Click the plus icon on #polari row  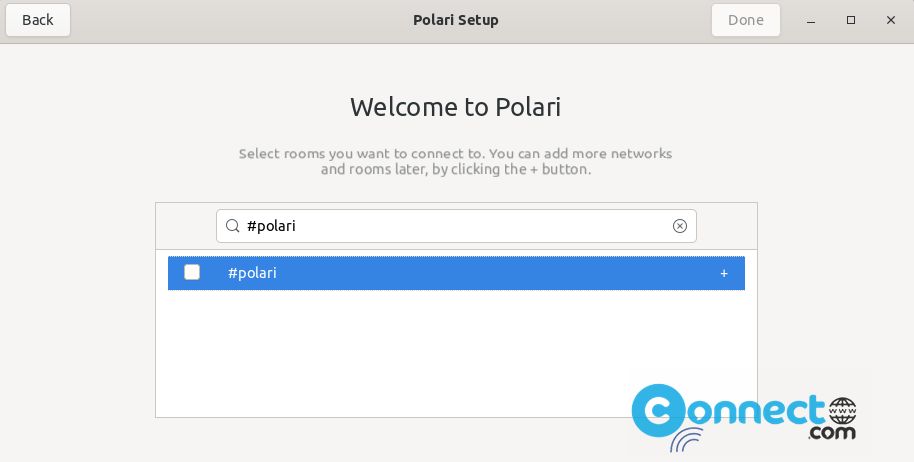tap(724, 273)
